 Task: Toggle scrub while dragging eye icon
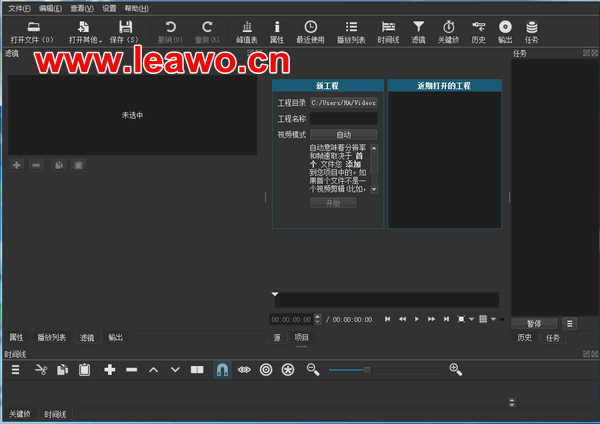click(x=244, y=370)
